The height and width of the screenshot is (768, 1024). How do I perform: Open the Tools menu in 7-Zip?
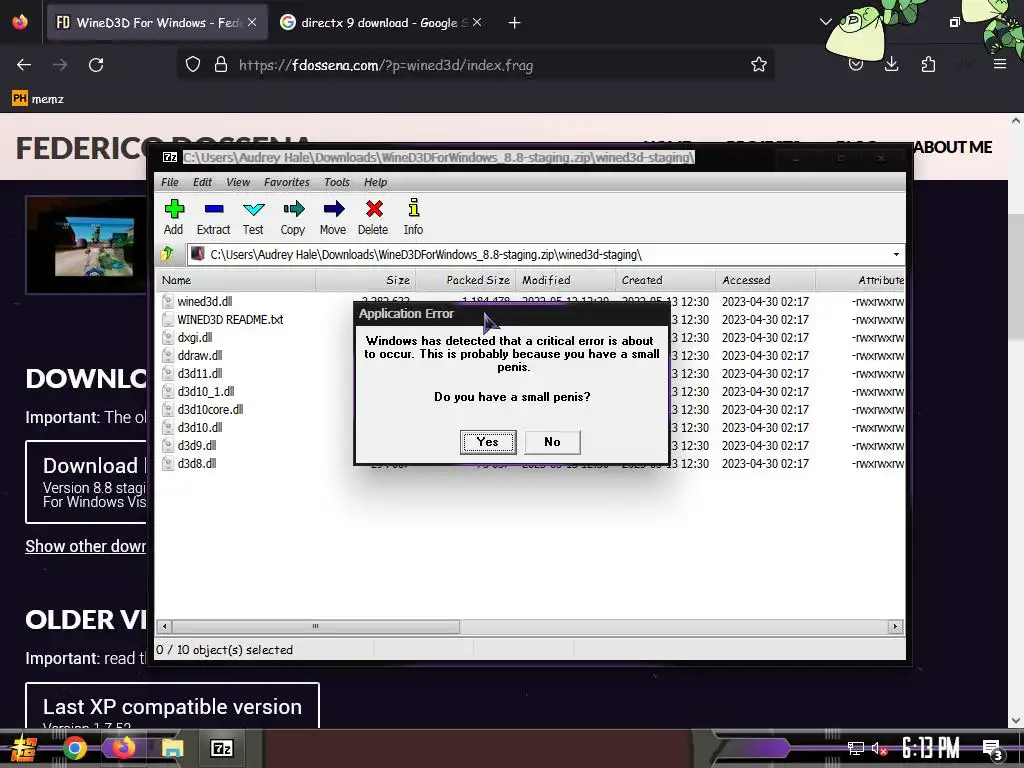(337, 182)
